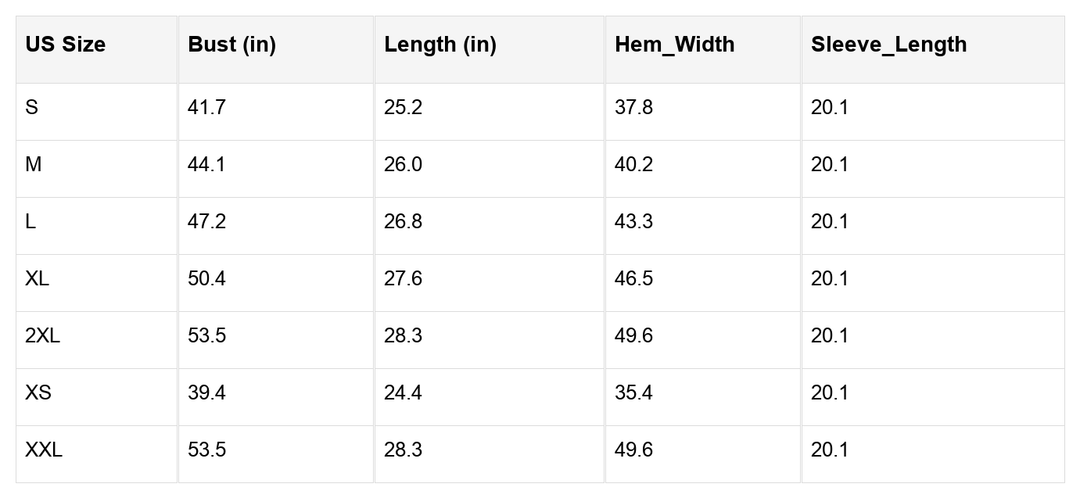Select the XL size row label
Screen dimensions: 1080x498
tap(37, 278)
